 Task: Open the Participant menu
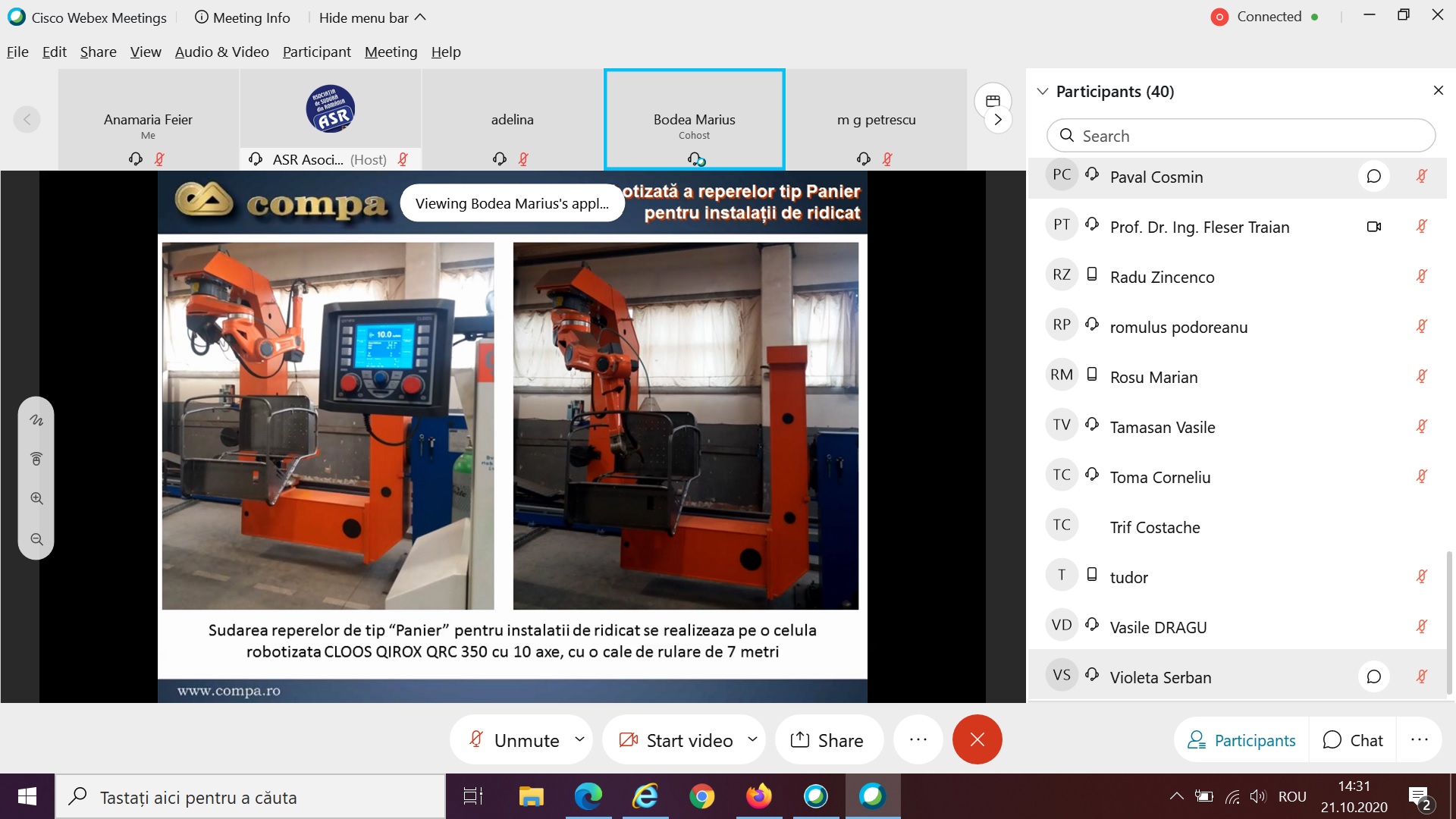coord(316,52)
